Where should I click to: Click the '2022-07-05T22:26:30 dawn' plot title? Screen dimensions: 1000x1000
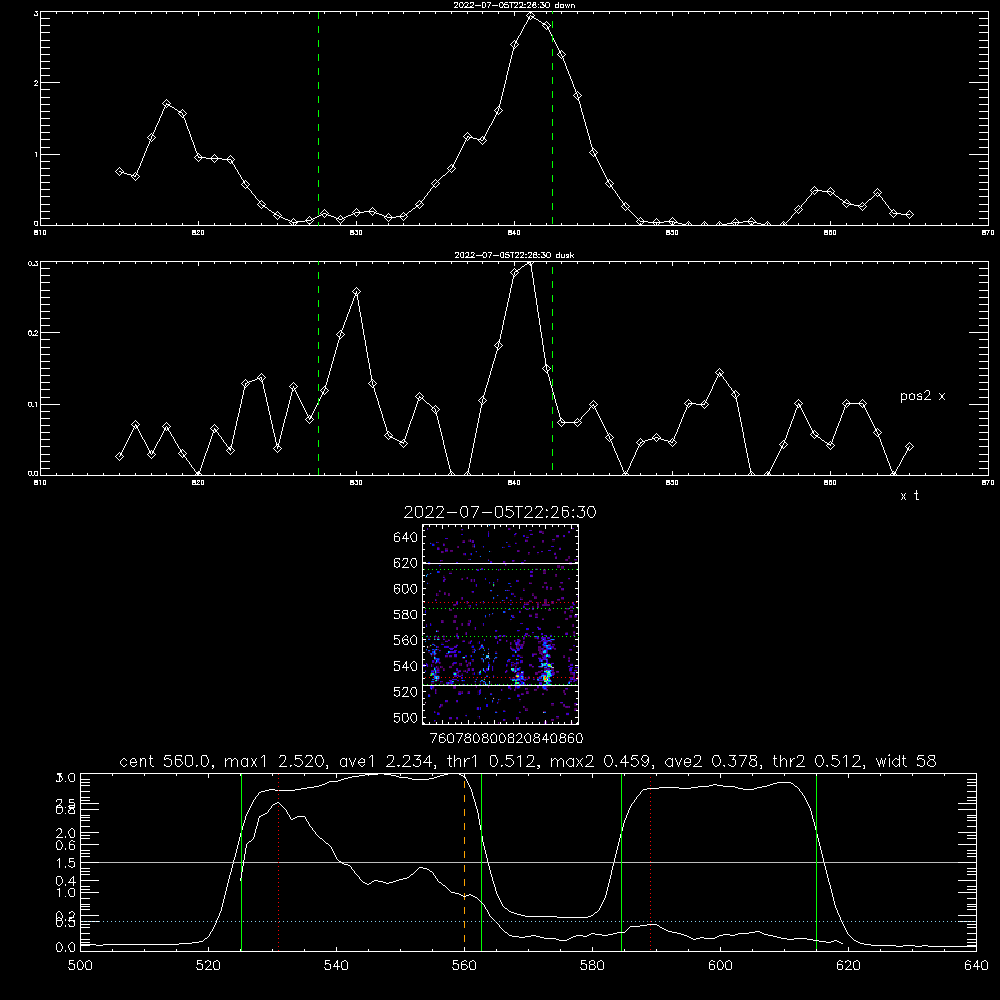click(514, 5)
